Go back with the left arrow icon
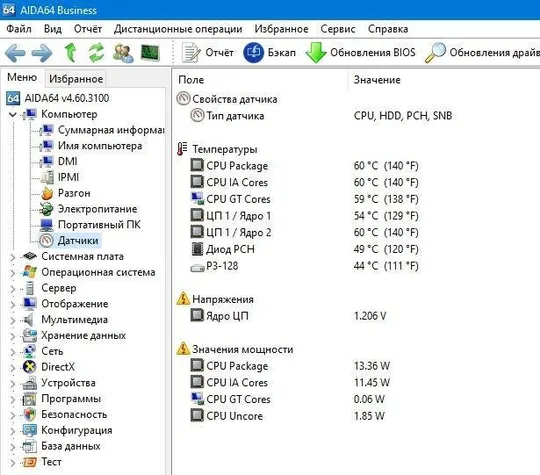This screenshot has width=540, height=475. pos(15,53)
